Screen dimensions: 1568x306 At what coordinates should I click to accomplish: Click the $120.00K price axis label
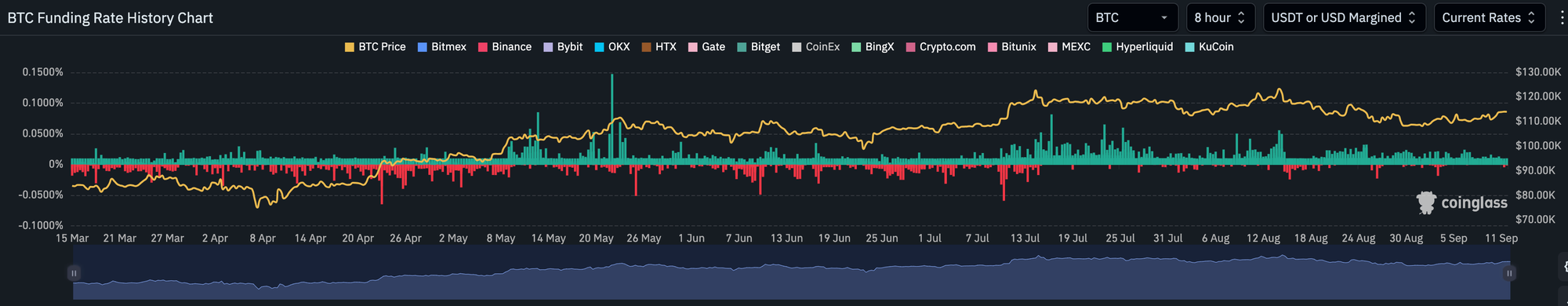(1538, 97)
